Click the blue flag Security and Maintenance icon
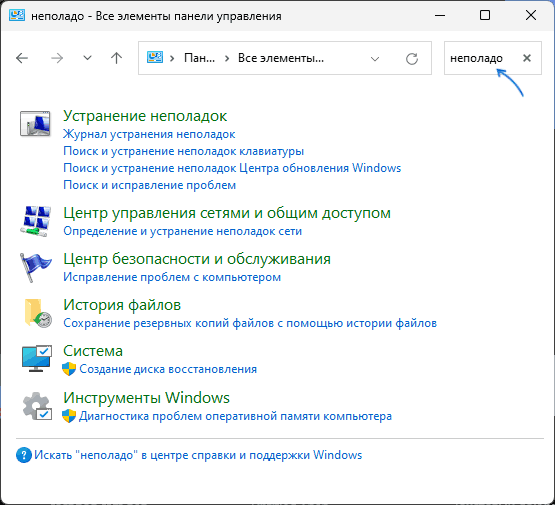Viewport: 555px width, 505px height. pos(35,267)
